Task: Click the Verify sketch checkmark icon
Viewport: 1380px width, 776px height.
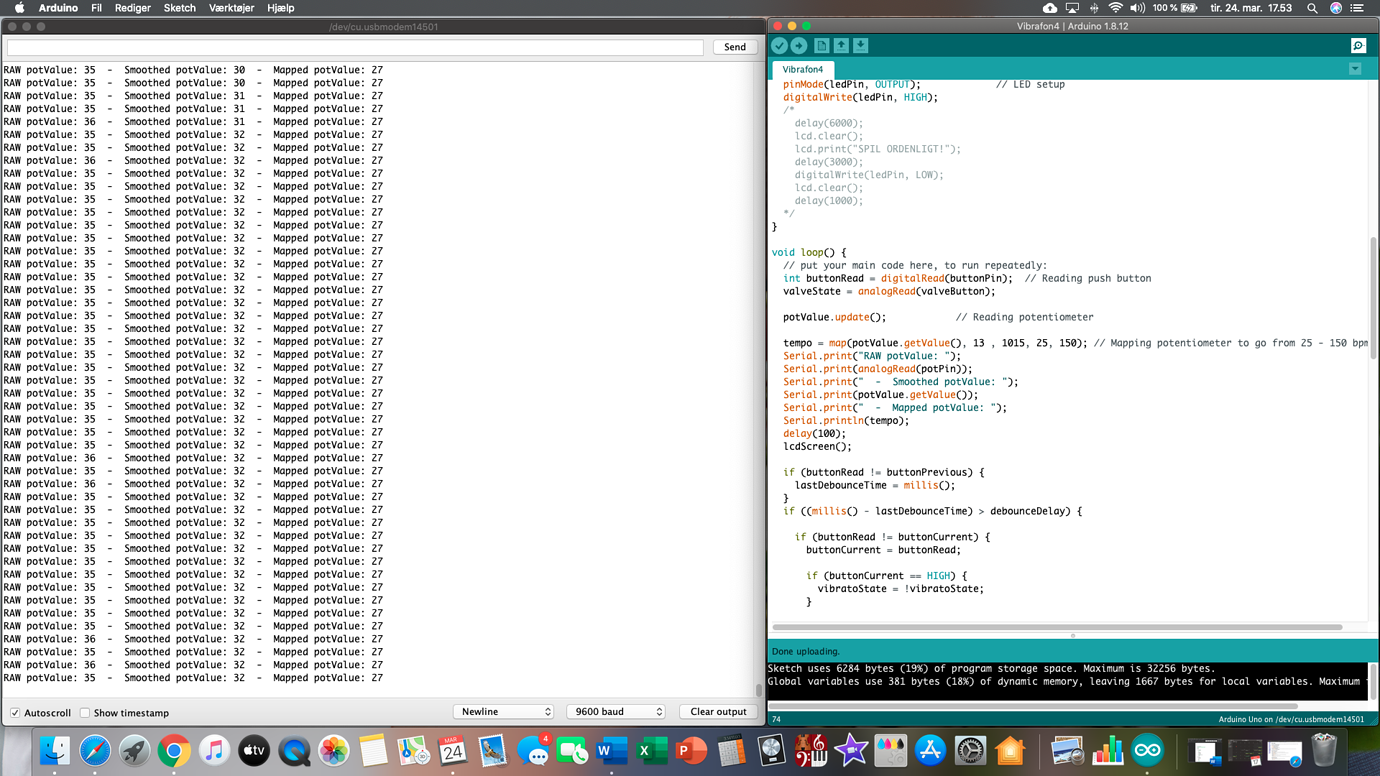Action: (x=779, y=46)
